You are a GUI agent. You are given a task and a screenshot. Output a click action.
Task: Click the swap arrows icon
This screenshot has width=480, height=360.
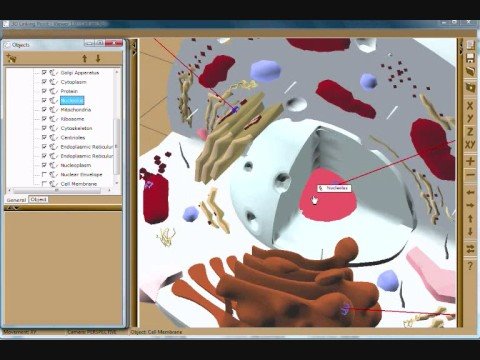[470, 249]
